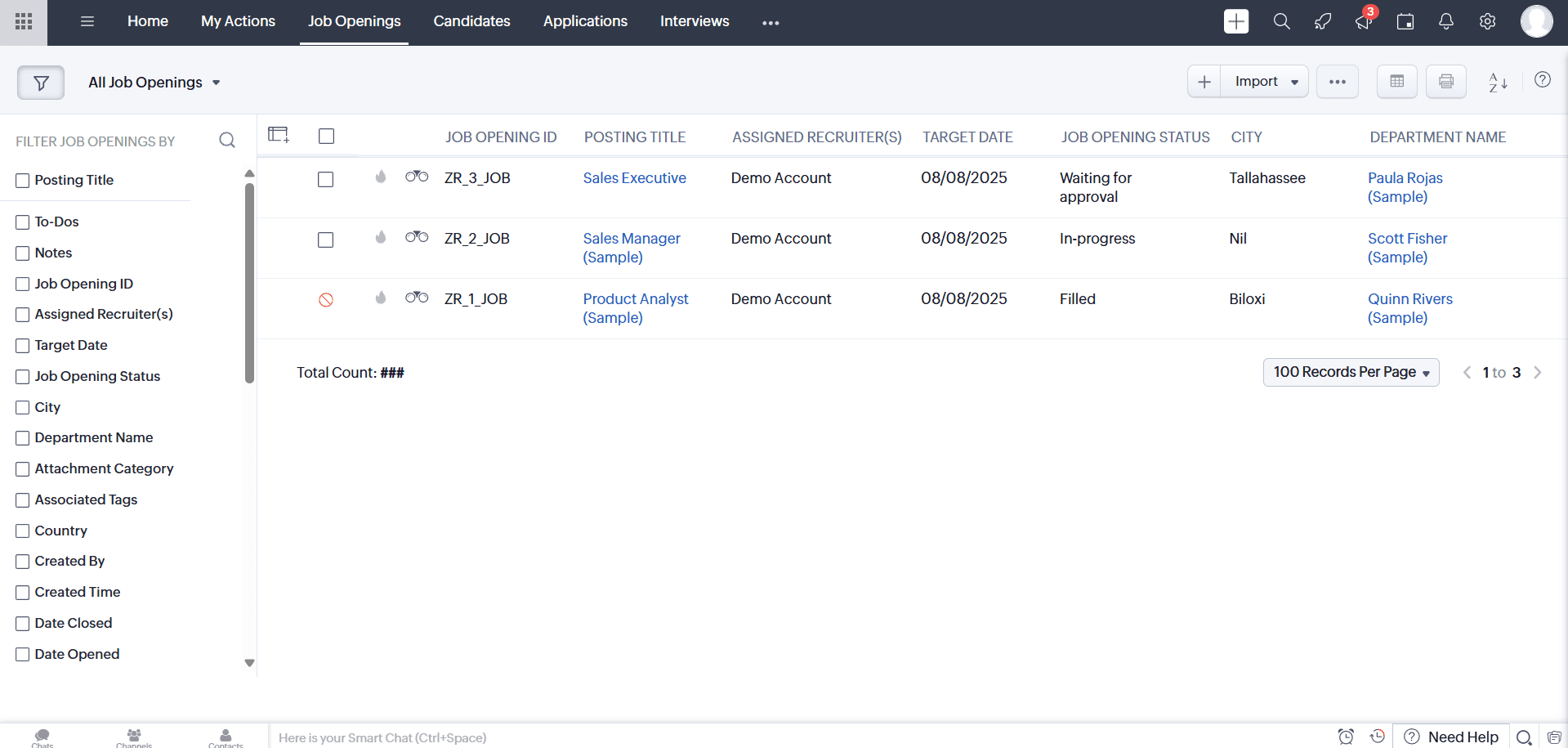Select the checkbox on the Sales Manager row

(325, 240)
